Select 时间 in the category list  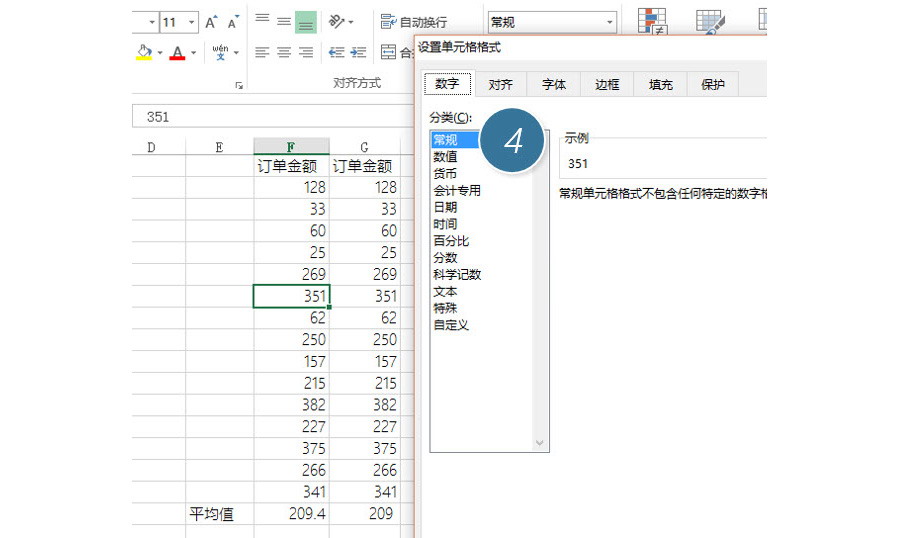445,224
